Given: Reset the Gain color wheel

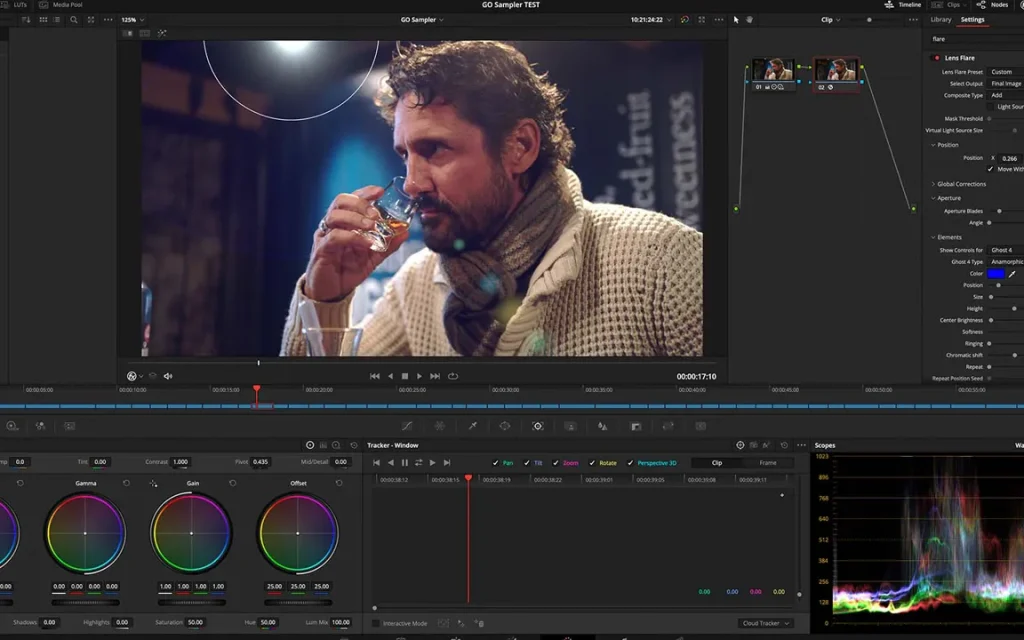Looking at the screenshot, I should pyautogui.click(x=232, y=483).
